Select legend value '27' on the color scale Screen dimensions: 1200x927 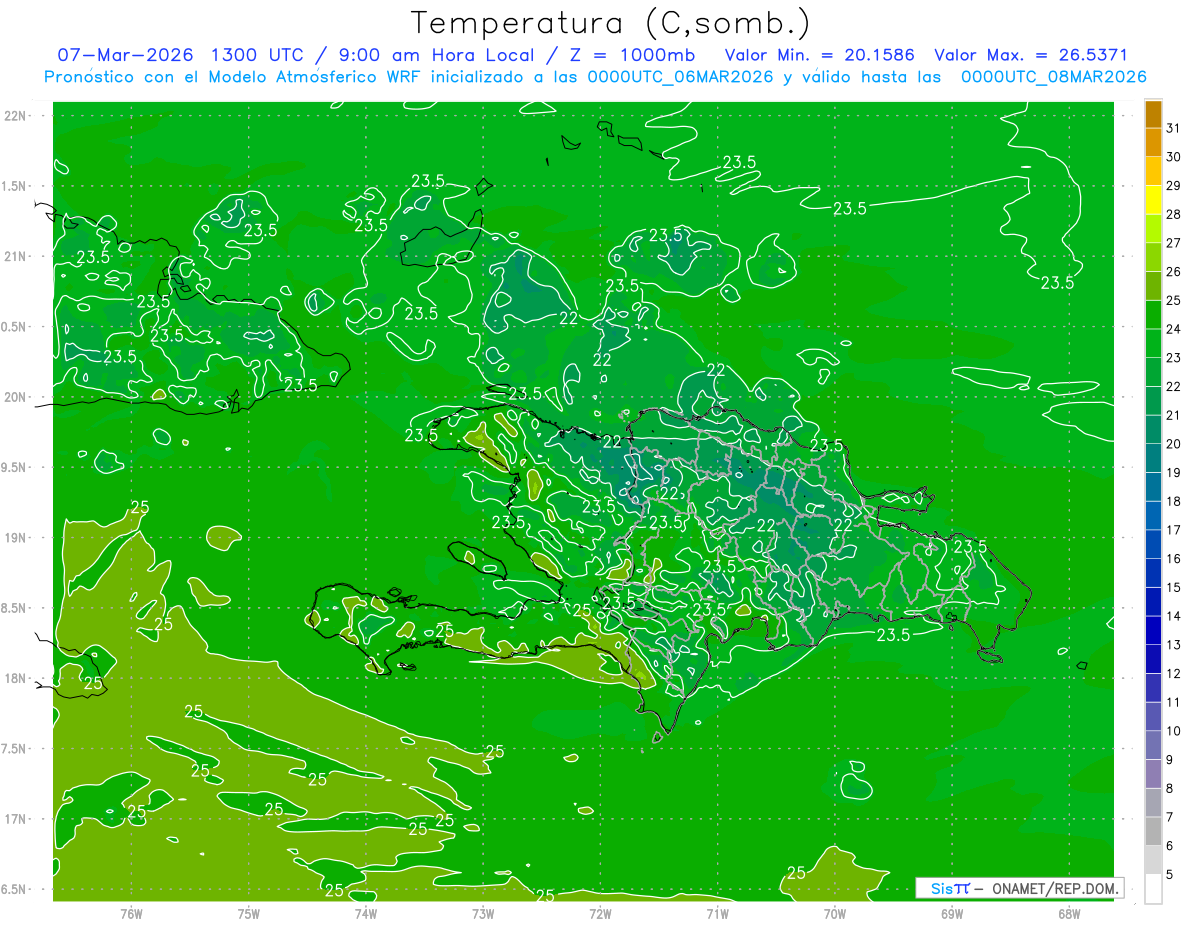[1174, 244]
